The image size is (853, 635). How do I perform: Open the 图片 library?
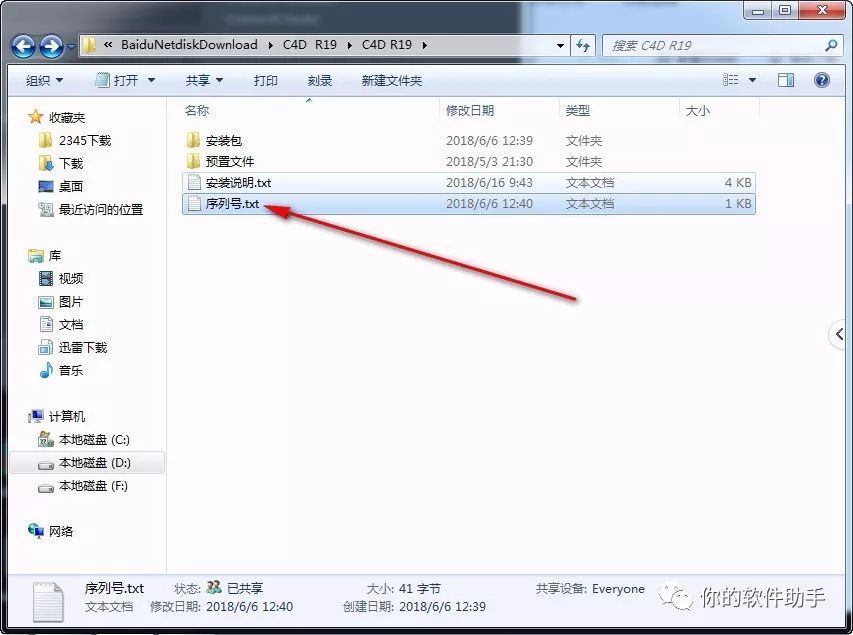(71, 301)
